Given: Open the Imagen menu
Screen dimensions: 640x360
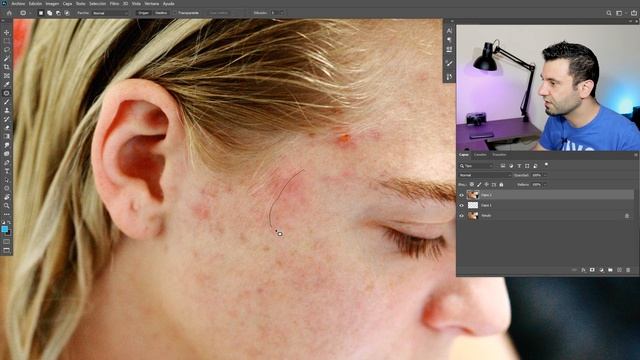Looking at the screenshot, I should pyautogui.click(x=52, y=4).
